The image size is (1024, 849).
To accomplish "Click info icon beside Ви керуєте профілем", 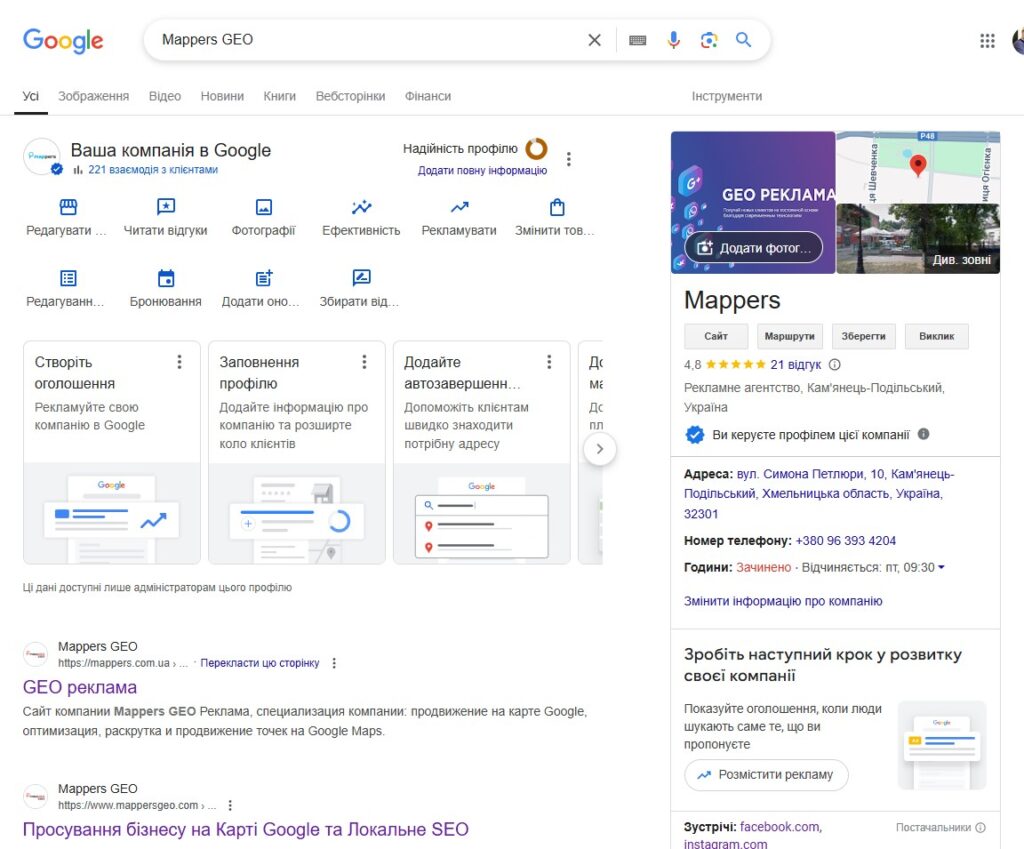I will (923, 434).
